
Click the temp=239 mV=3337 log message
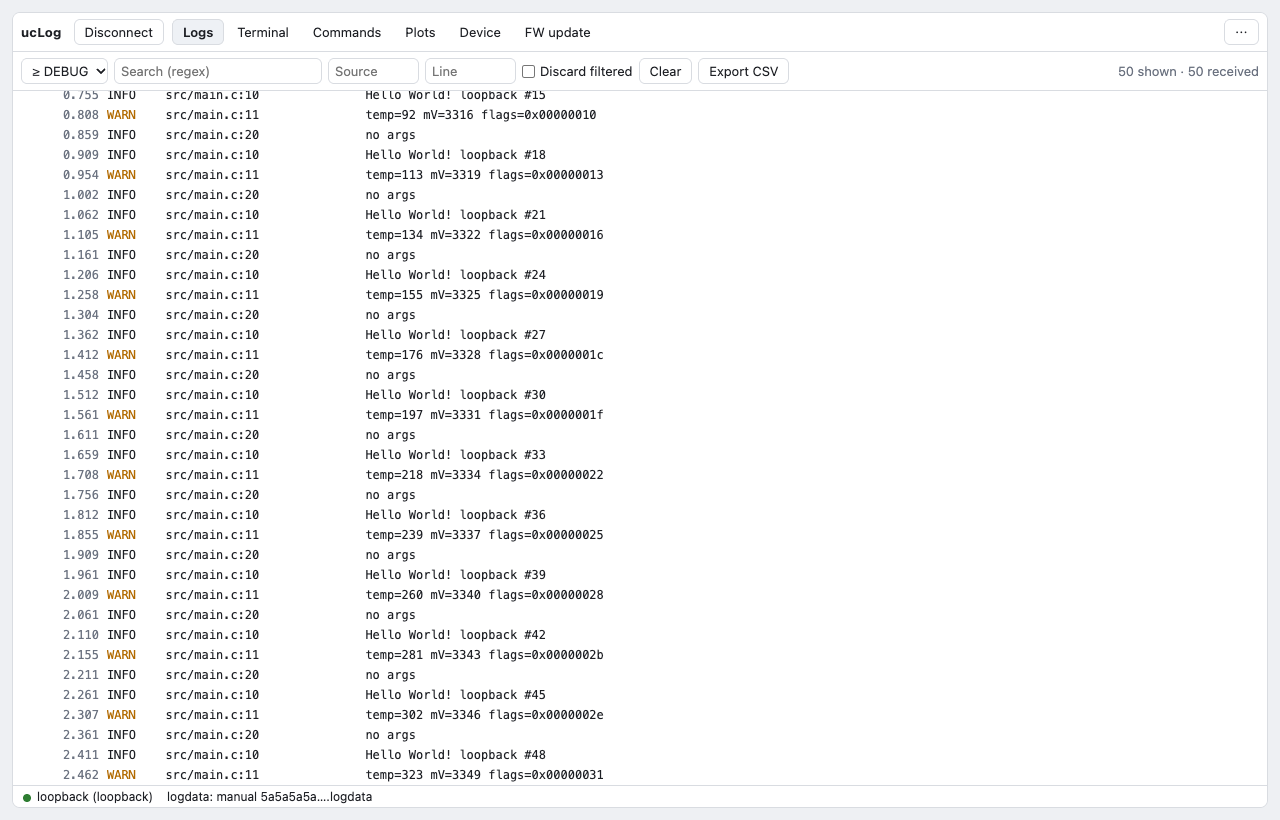[484, 535]
